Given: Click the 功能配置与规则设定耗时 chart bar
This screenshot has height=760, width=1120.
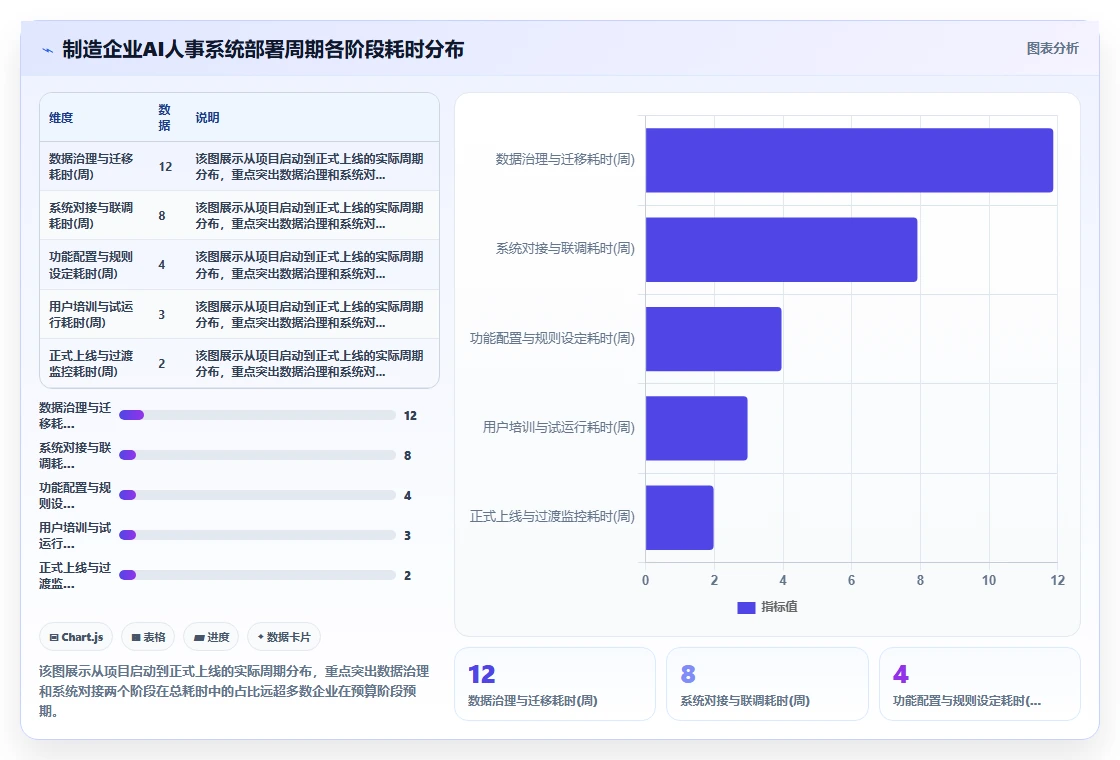Looking at the screenshot, I should [x=714, y=339].
